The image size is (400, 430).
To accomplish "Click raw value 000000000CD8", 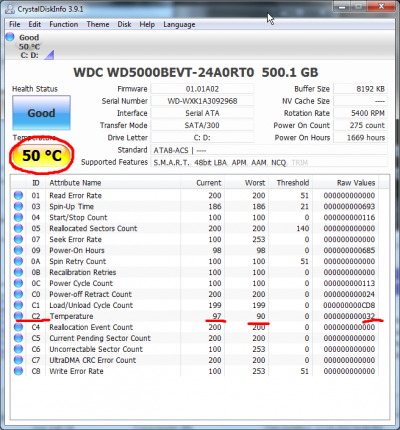I will (x=349, y=305).
